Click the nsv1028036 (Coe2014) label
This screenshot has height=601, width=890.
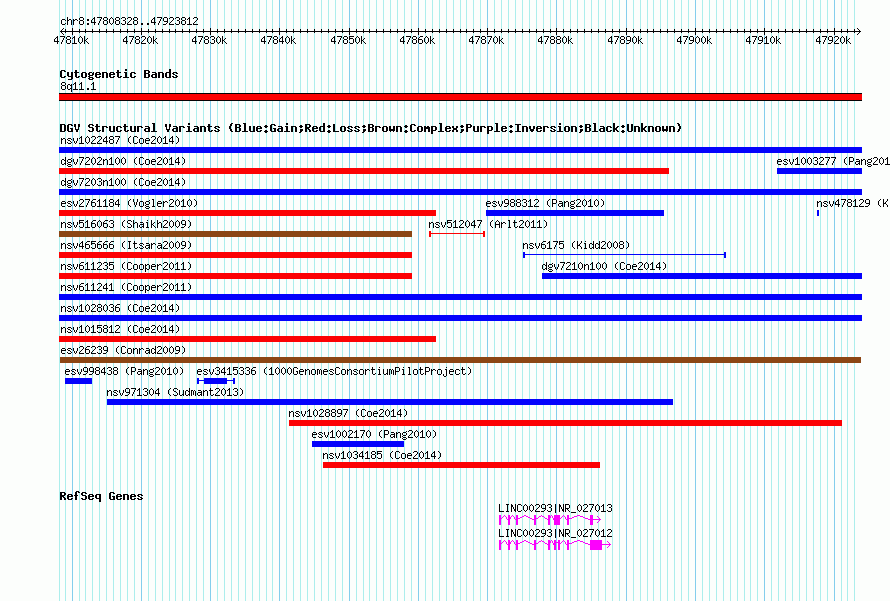[120, 308]
